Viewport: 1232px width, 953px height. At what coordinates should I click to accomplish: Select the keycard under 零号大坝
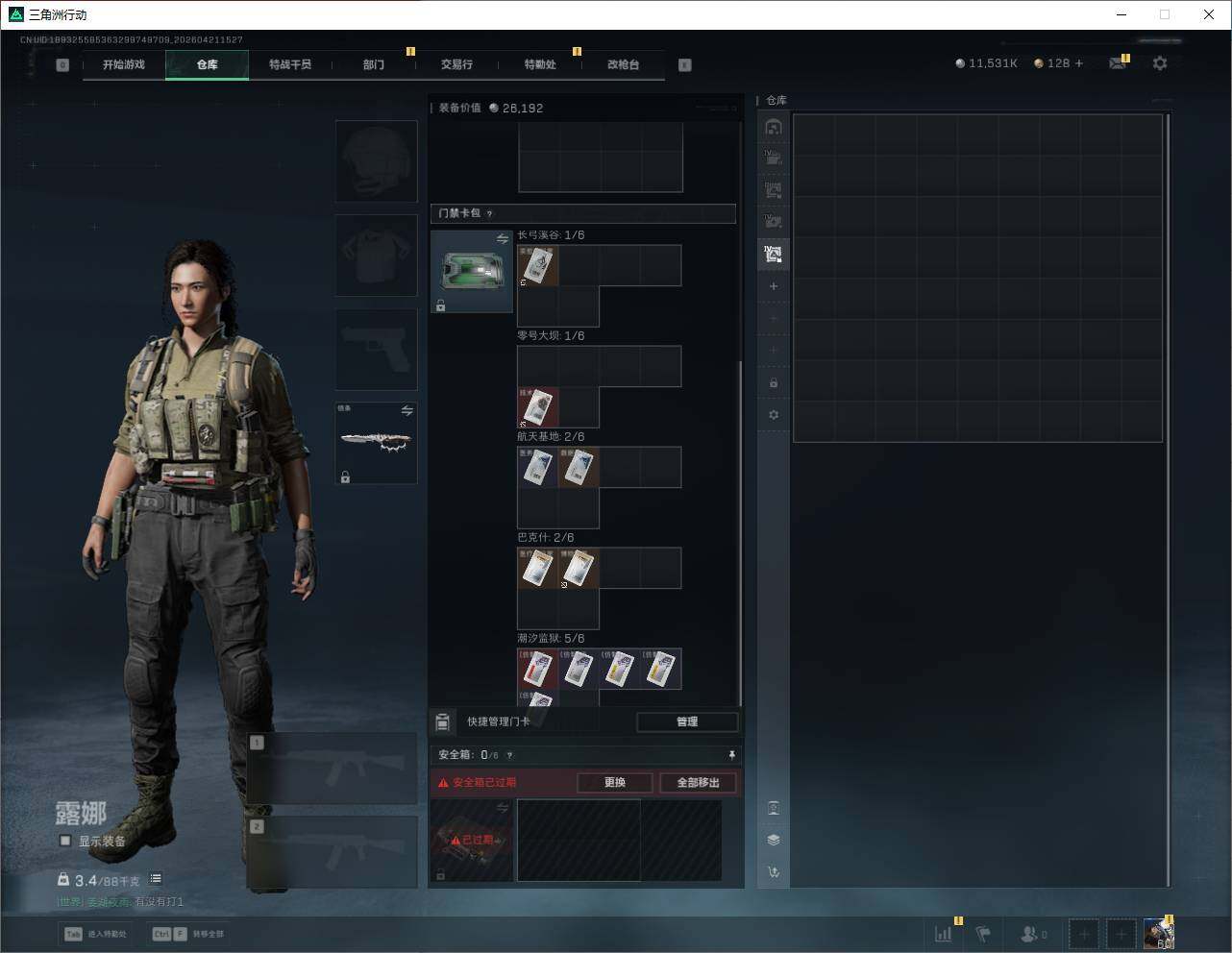click(538, 407)
